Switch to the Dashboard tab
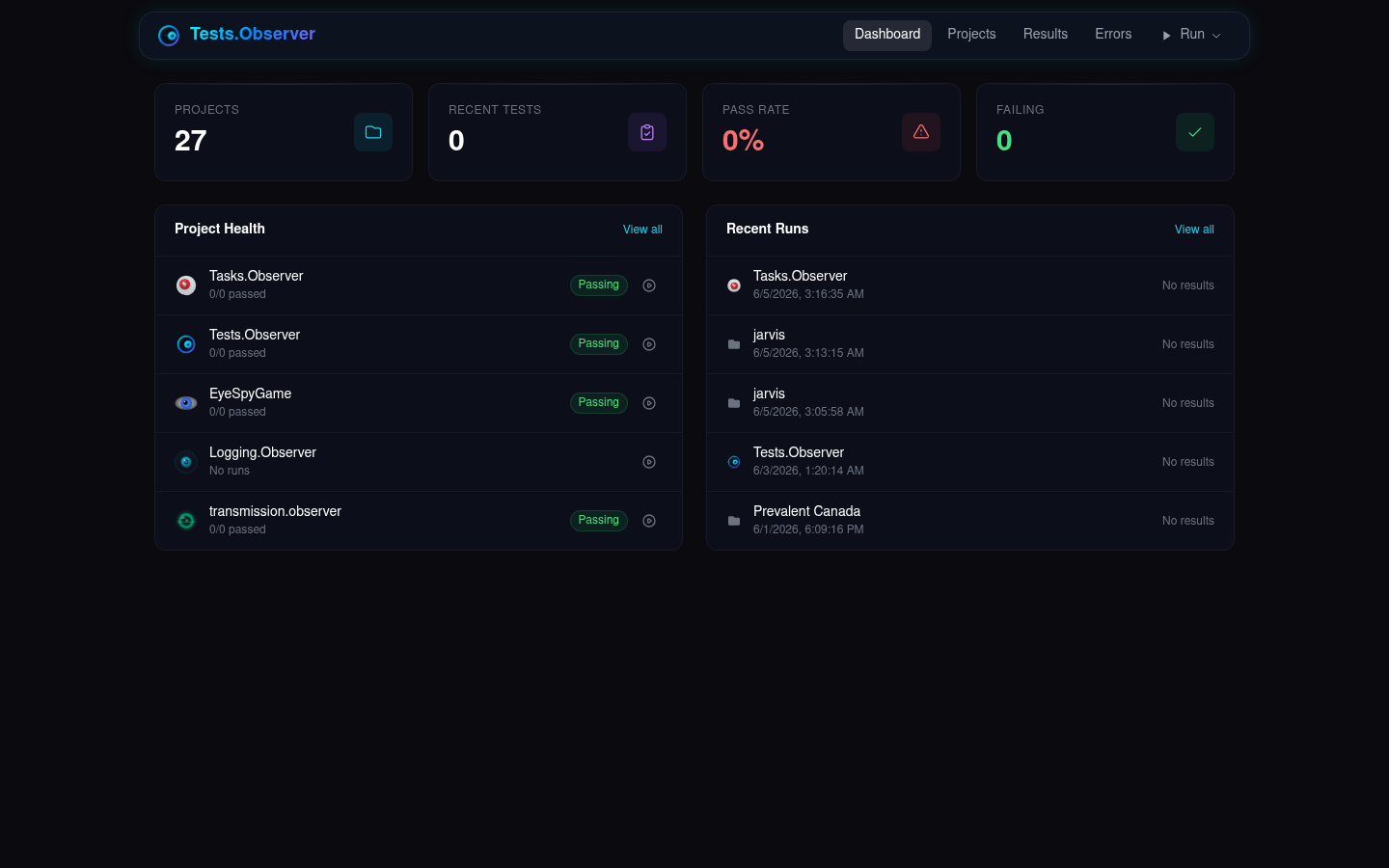 [x=887, y=35]
